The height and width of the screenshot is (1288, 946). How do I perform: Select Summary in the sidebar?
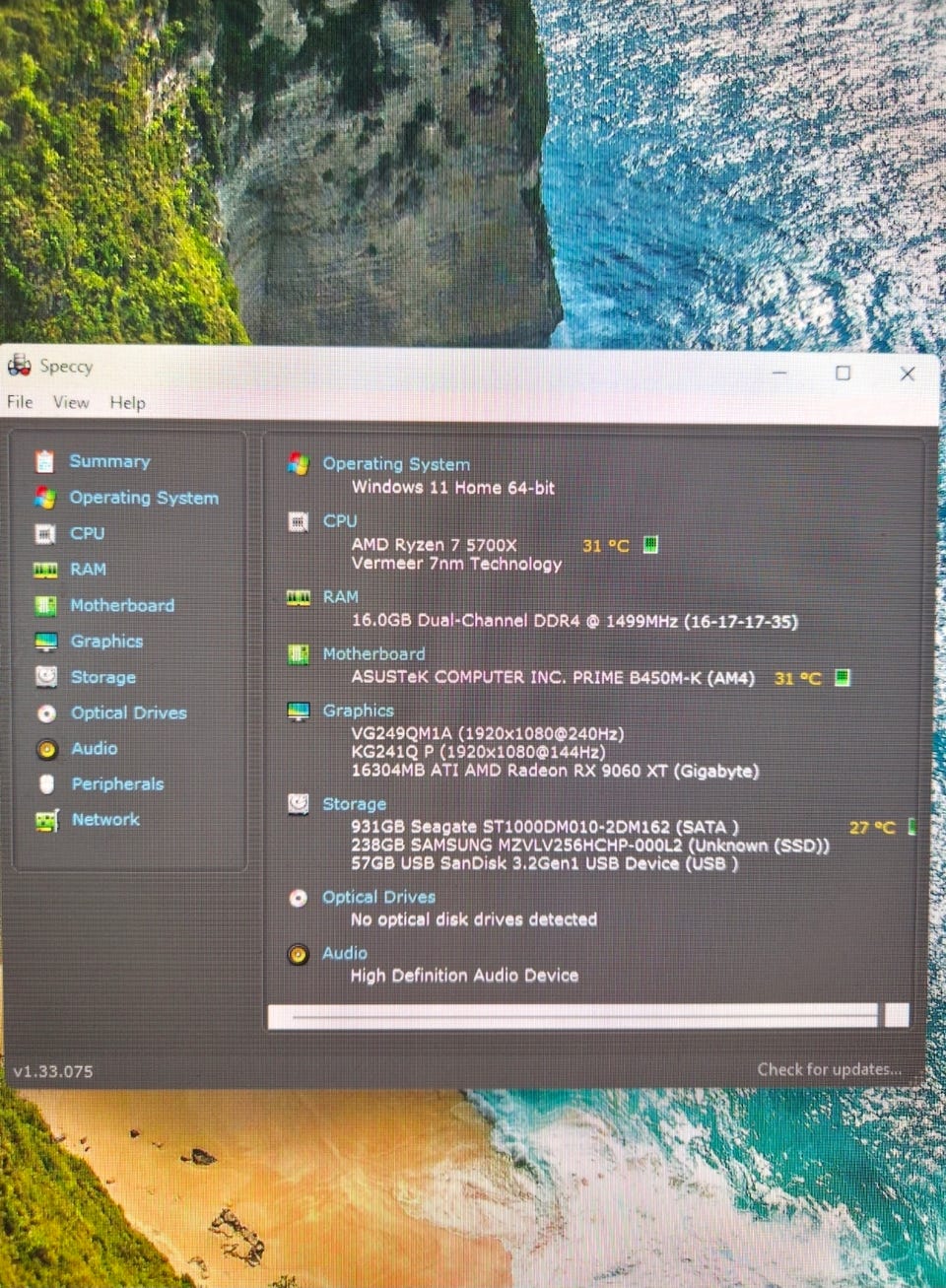[109, 461]
